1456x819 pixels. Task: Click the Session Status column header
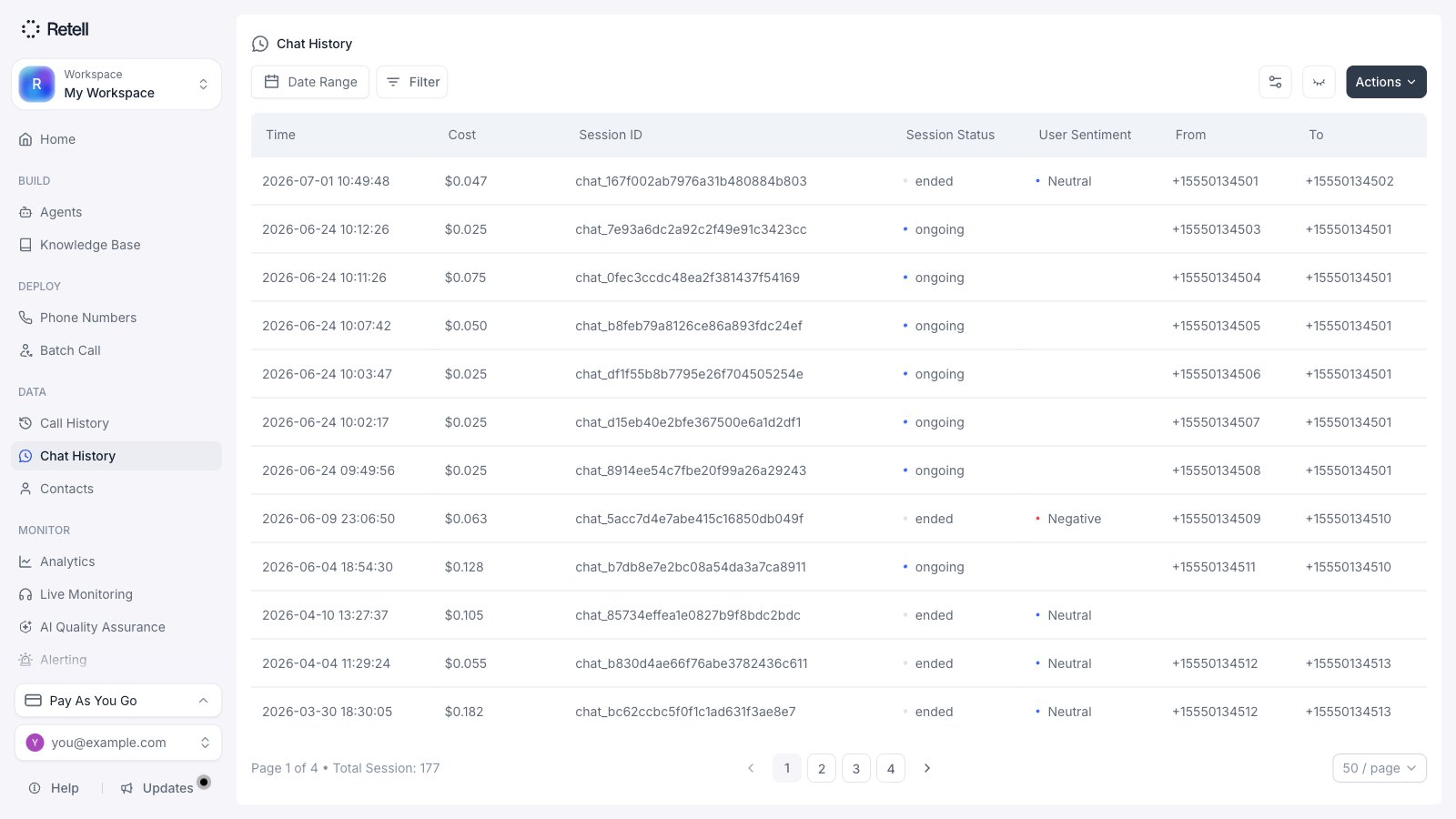950,135
